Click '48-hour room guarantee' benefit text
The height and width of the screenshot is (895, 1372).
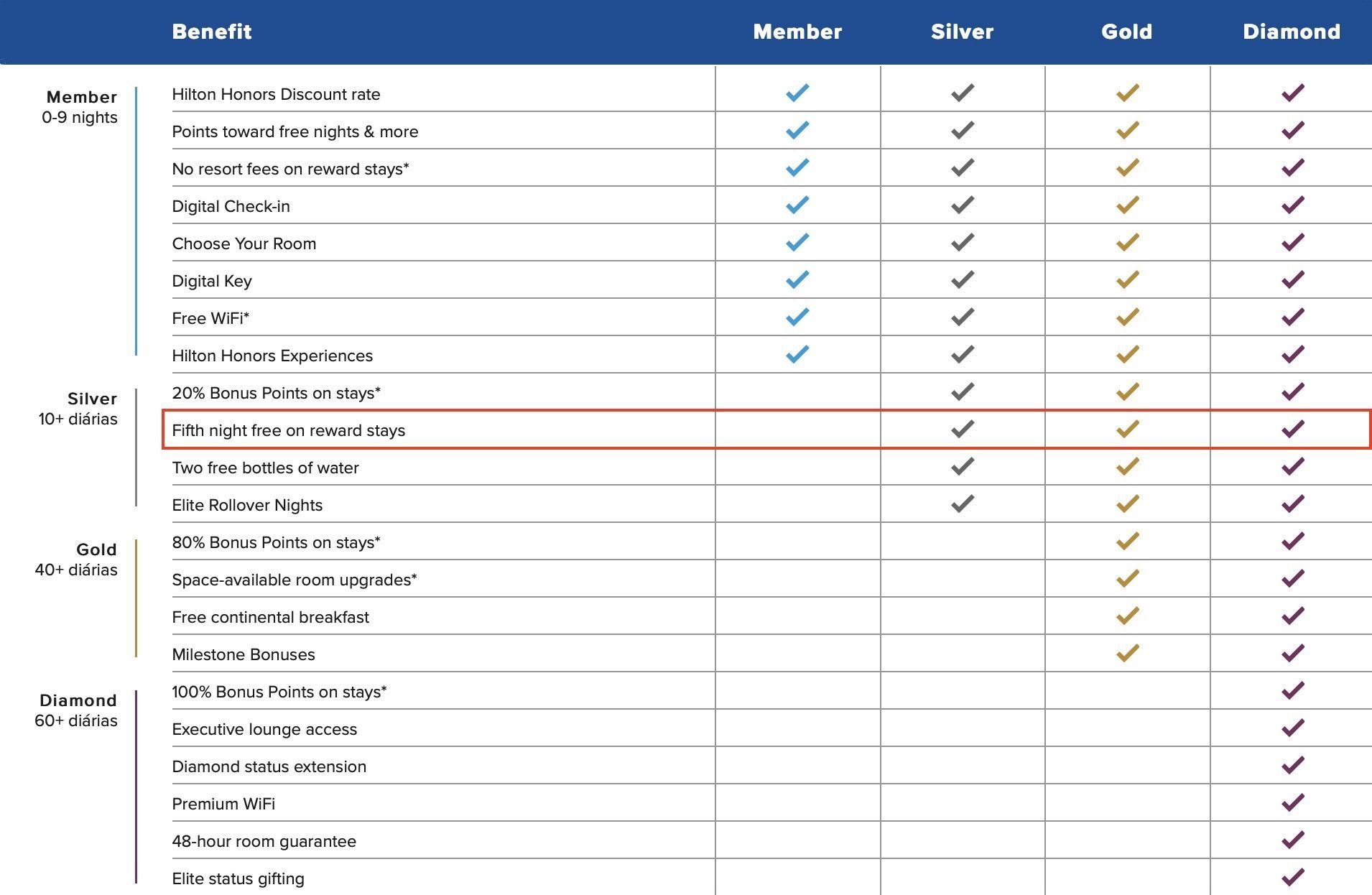264,841
